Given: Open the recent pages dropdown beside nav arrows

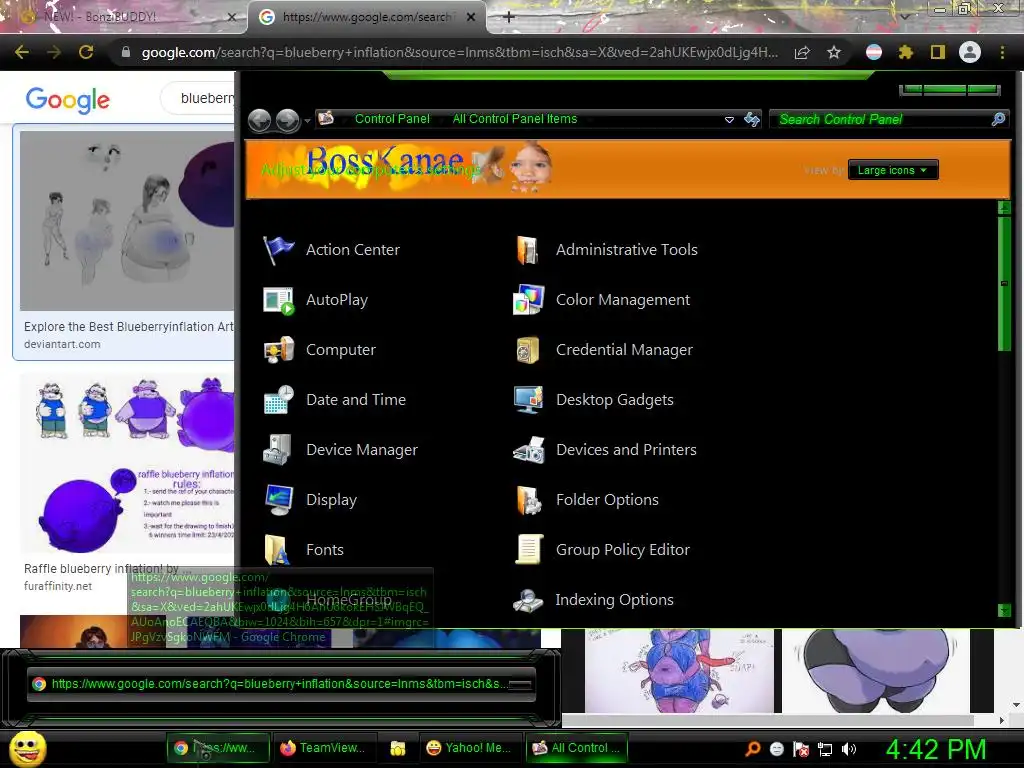Looking at the screenshot, I should pos(307,121).
